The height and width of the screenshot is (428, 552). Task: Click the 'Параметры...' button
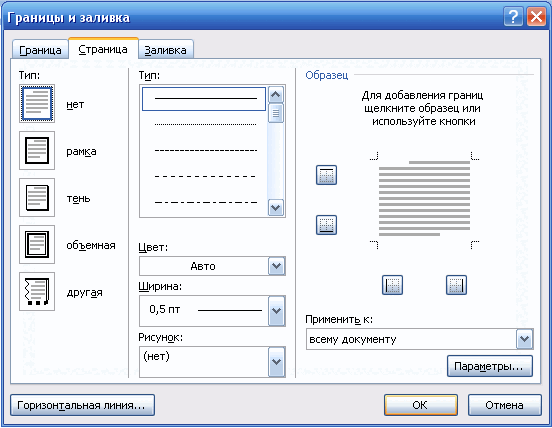click(490, 366)
